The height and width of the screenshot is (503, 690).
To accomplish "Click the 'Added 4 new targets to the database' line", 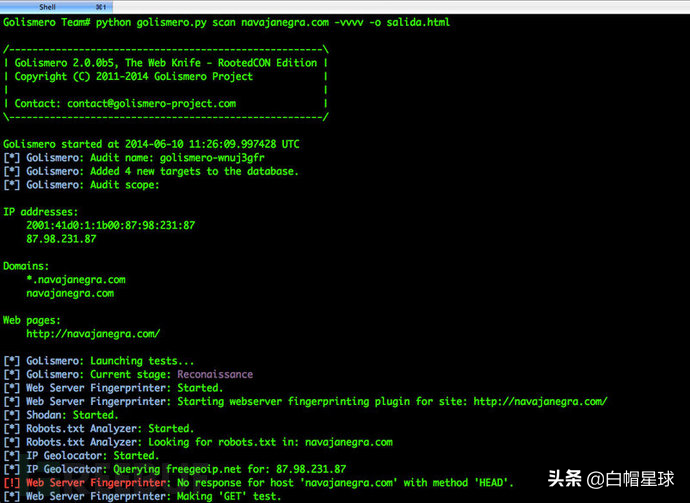I will (151, 172).
